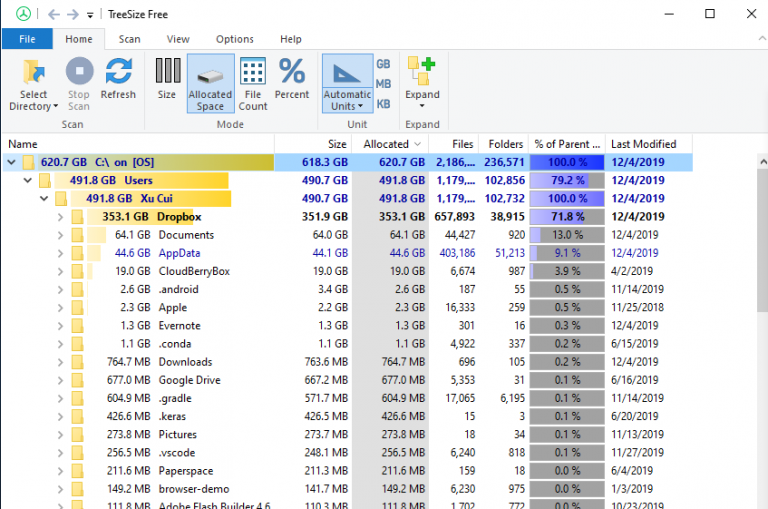Expand the .android folder
Screen dimensions: 768x509
[x=60, y=290]
